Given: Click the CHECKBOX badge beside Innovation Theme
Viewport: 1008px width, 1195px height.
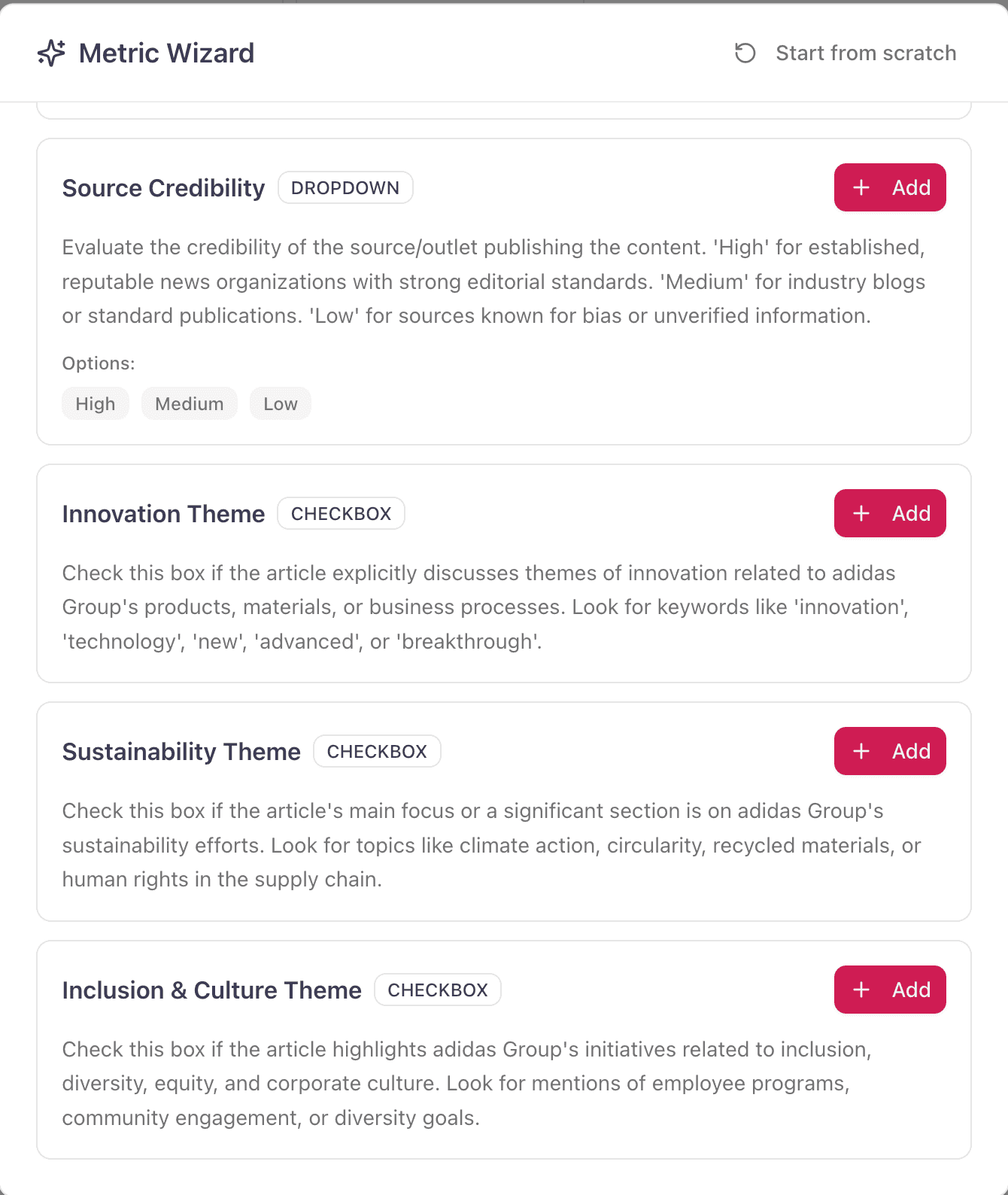Looking at the screenshot, I should point(341,514).
